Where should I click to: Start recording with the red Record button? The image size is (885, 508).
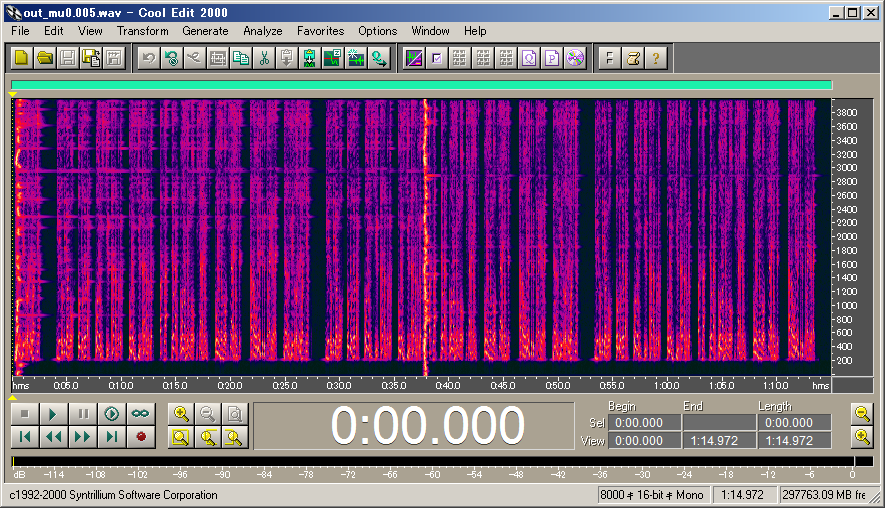tap(141, 436)
